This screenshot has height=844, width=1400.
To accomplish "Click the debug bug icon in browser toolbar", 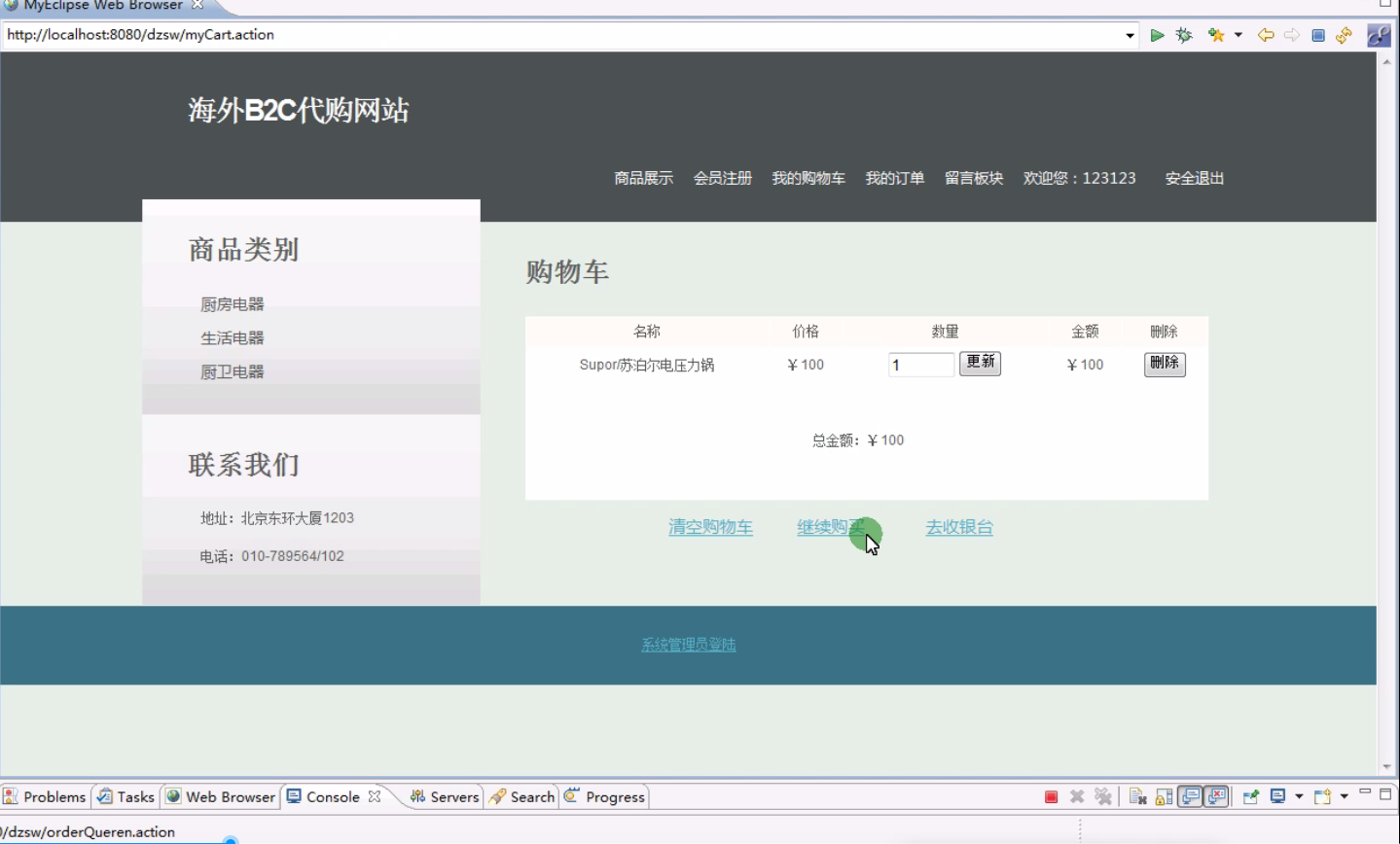I will tap(1184, 35).
